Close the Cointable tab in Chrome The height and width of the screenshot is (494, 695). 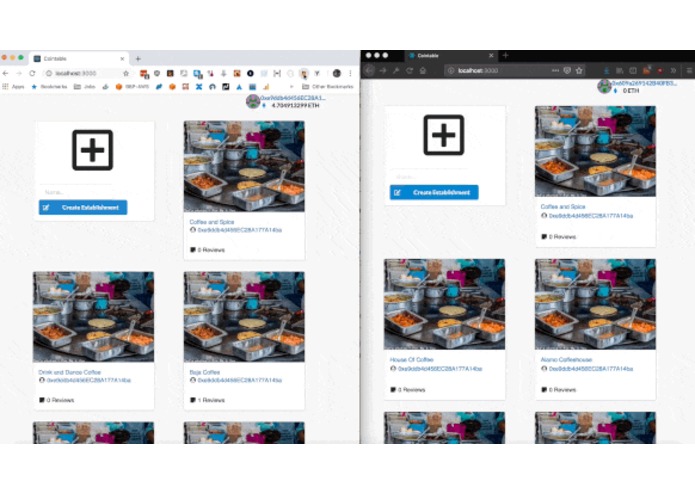click(x=122, y=58)
